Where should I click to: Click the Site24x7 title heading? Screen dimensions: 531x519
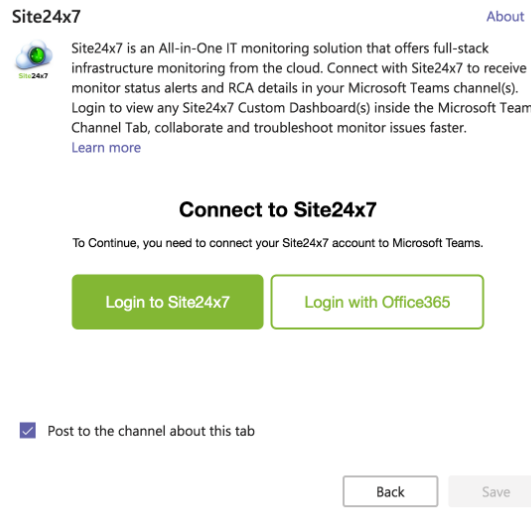click(x=46, y=17)
